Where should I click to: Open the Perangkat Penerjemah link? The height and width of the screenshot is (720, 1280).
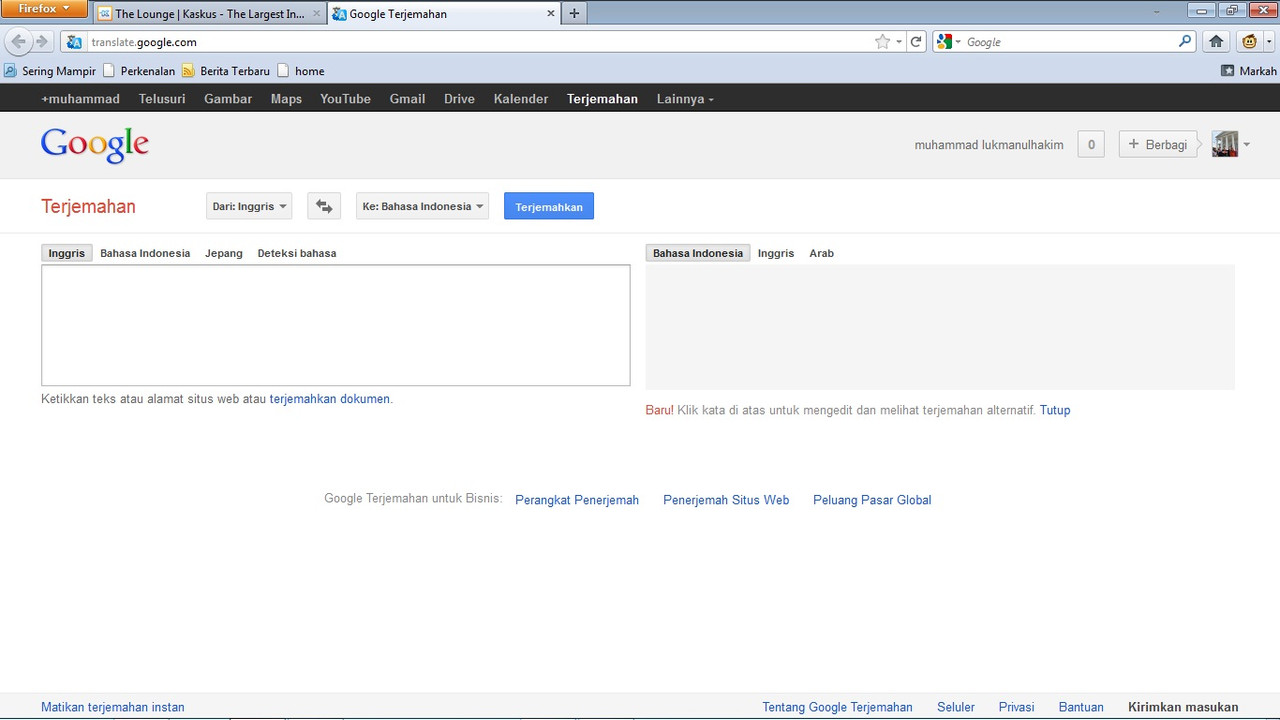pyautogui.click(x=577, y=500)
